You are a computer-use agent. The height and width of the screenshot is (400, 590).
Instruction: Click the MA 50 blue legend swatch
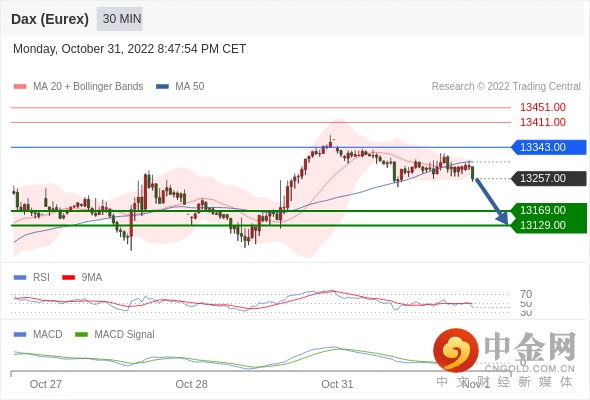pyautogui.click(x=162, y=87)
